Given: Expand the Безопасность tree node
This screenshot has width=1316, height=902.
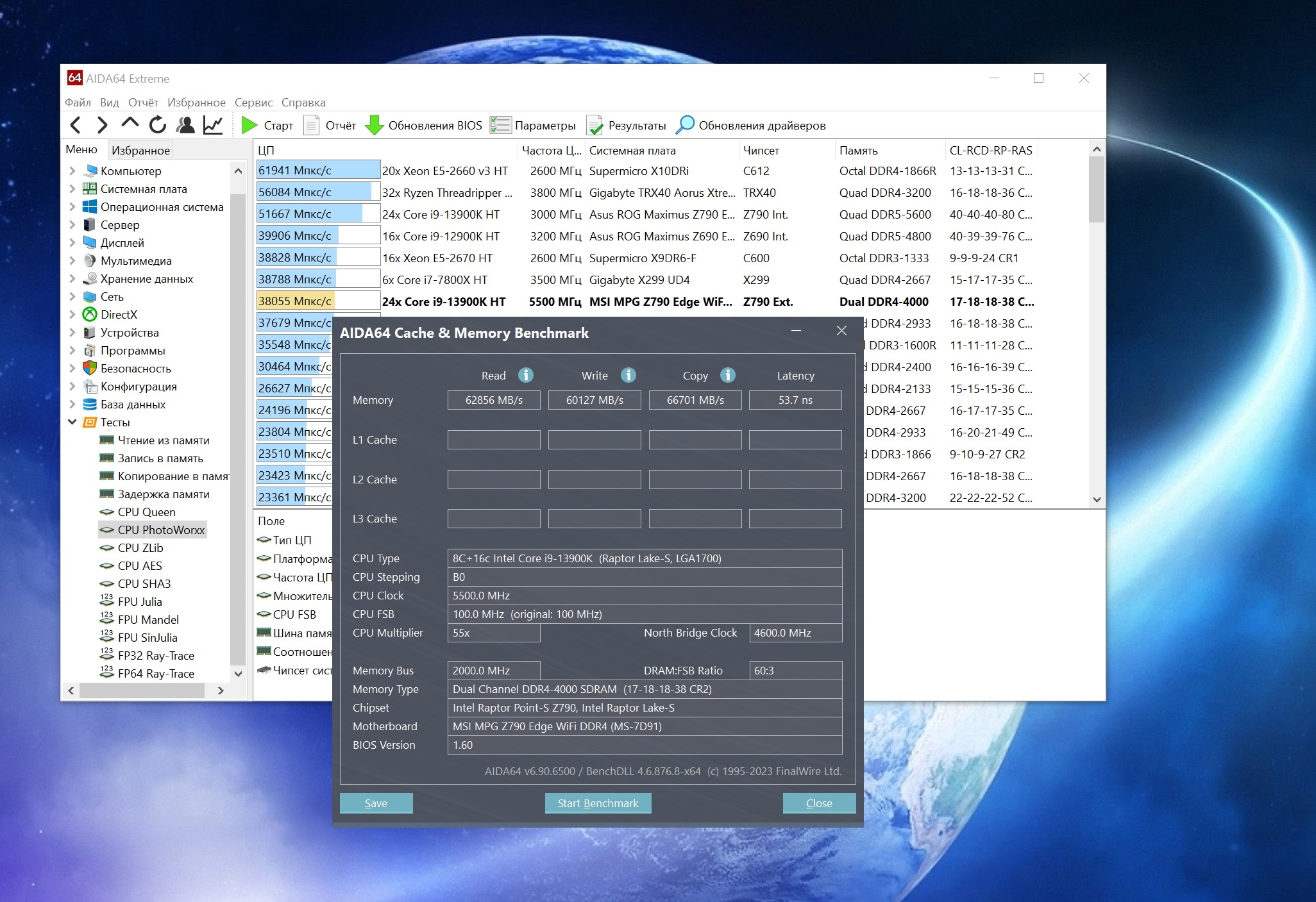Looking at the screenshot, I should pos(72,369).
